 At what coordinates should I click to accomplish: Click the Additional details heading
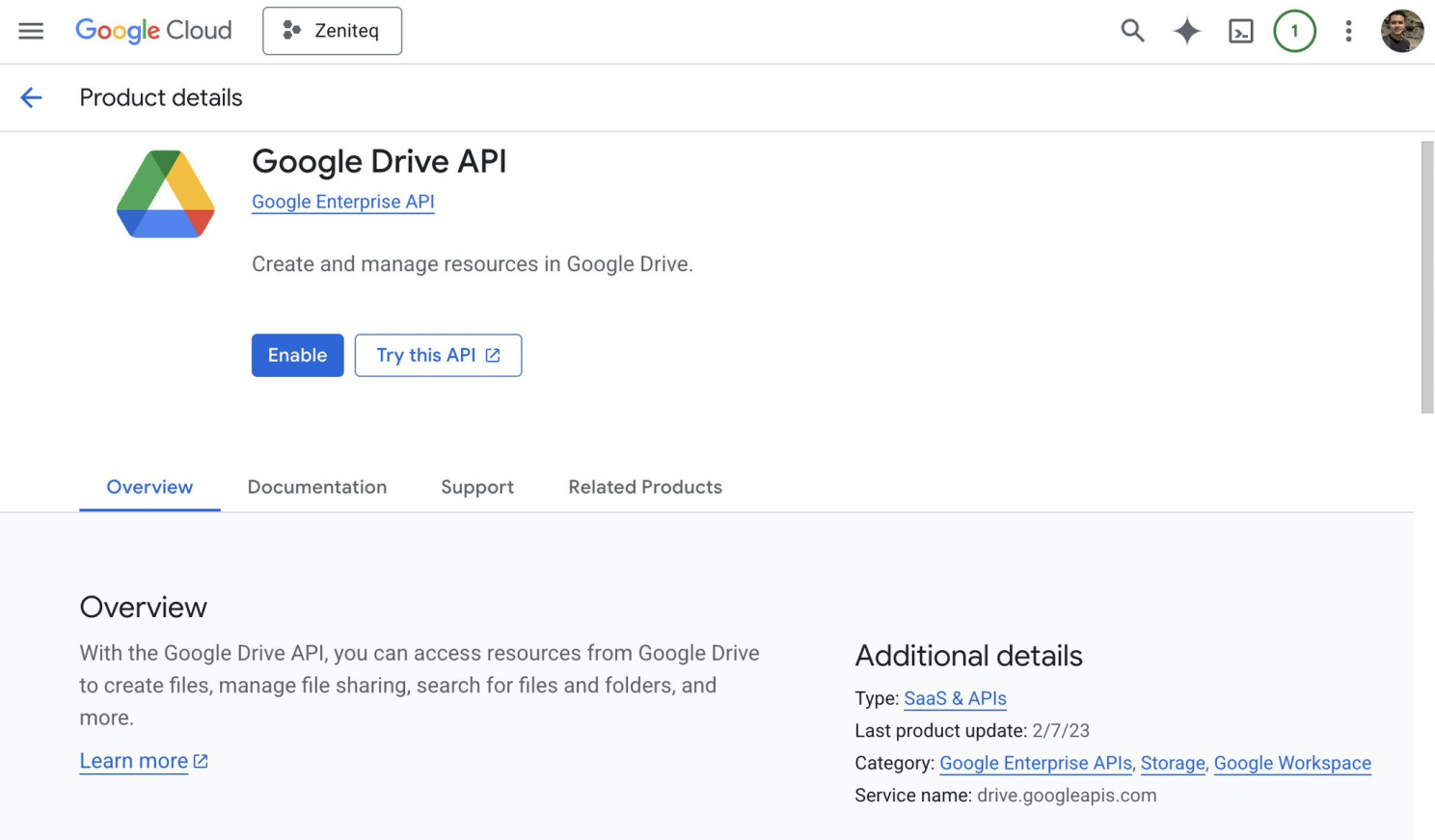click(968, 656)
